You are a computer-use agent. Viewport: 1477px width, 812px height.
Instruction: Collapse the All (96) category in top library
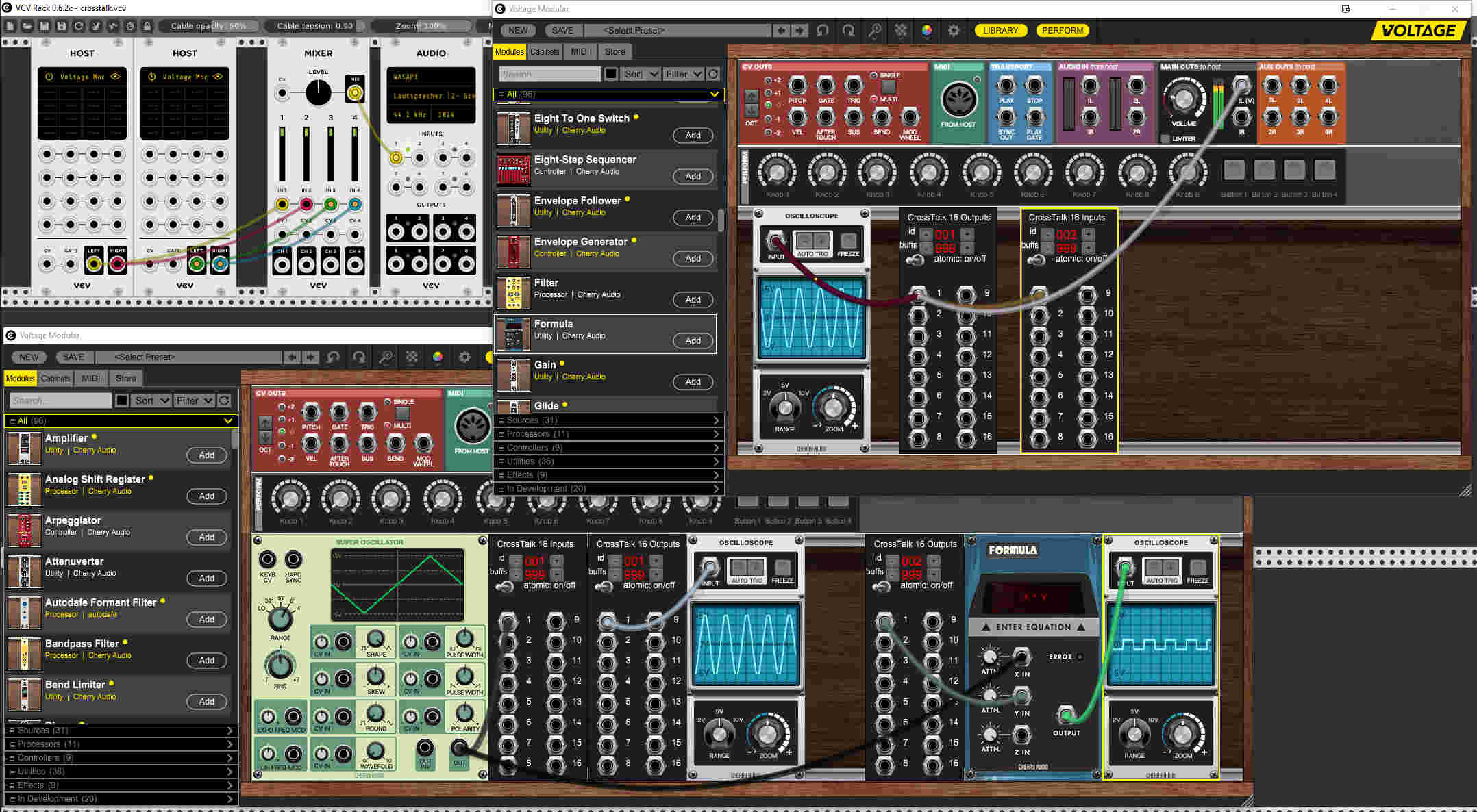coord(608,94)
